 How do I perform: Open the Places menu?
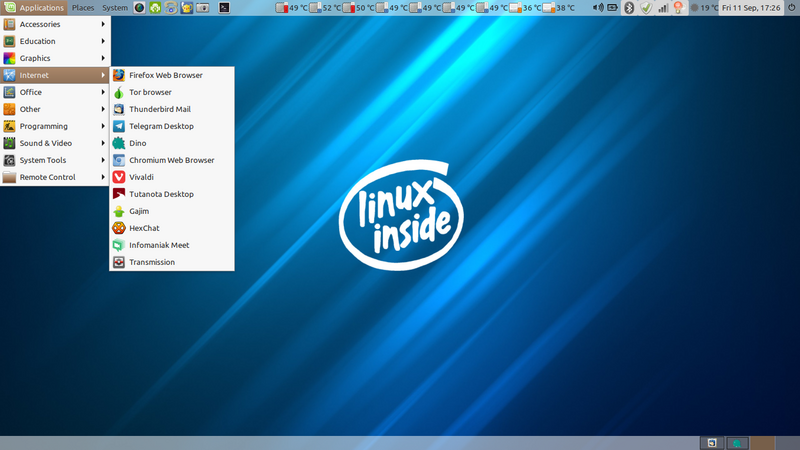point(83,8)
